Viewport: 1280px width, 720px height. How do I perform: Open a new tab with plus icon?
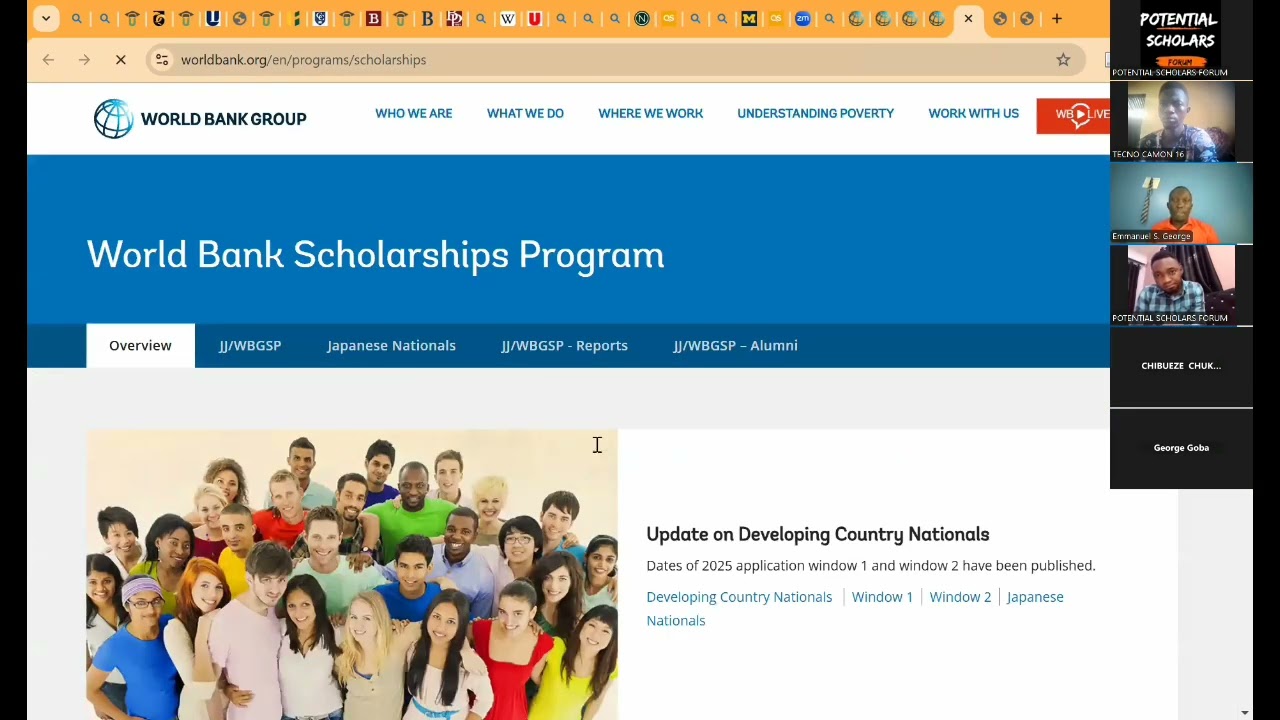point(1057,19)
